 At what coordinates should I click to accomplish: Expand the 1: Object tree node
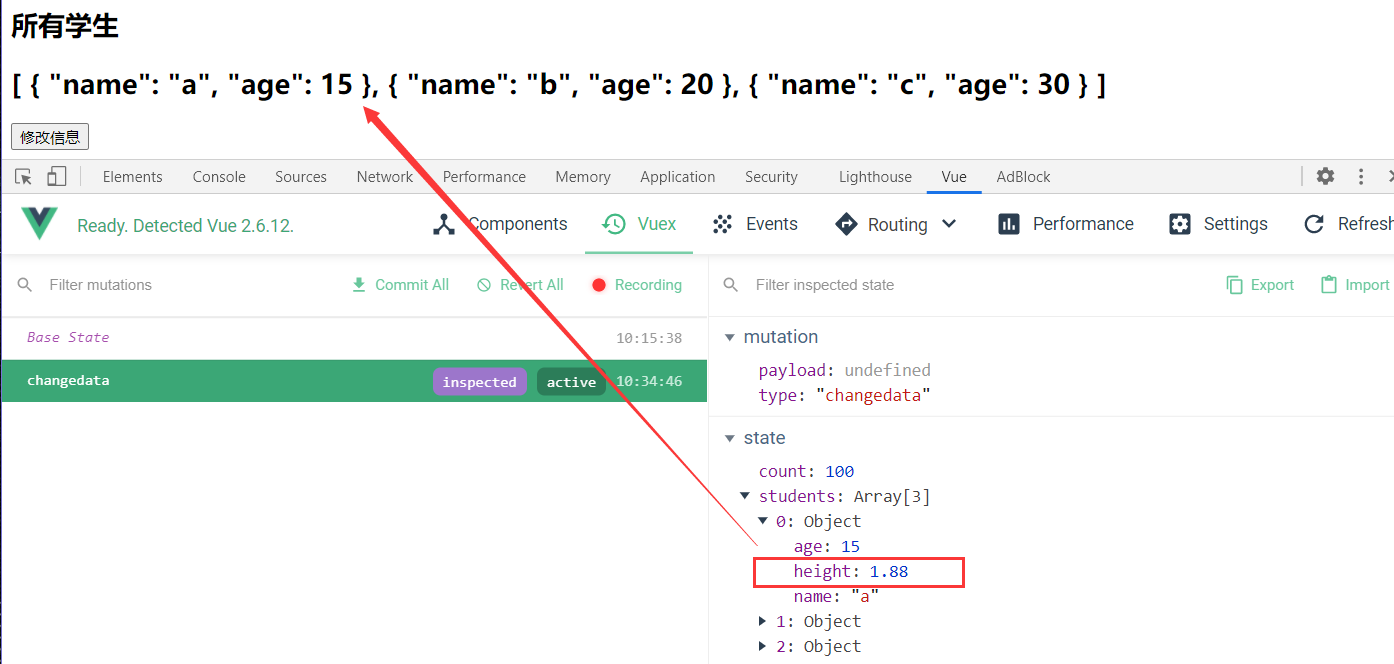[x=764, y=621]
